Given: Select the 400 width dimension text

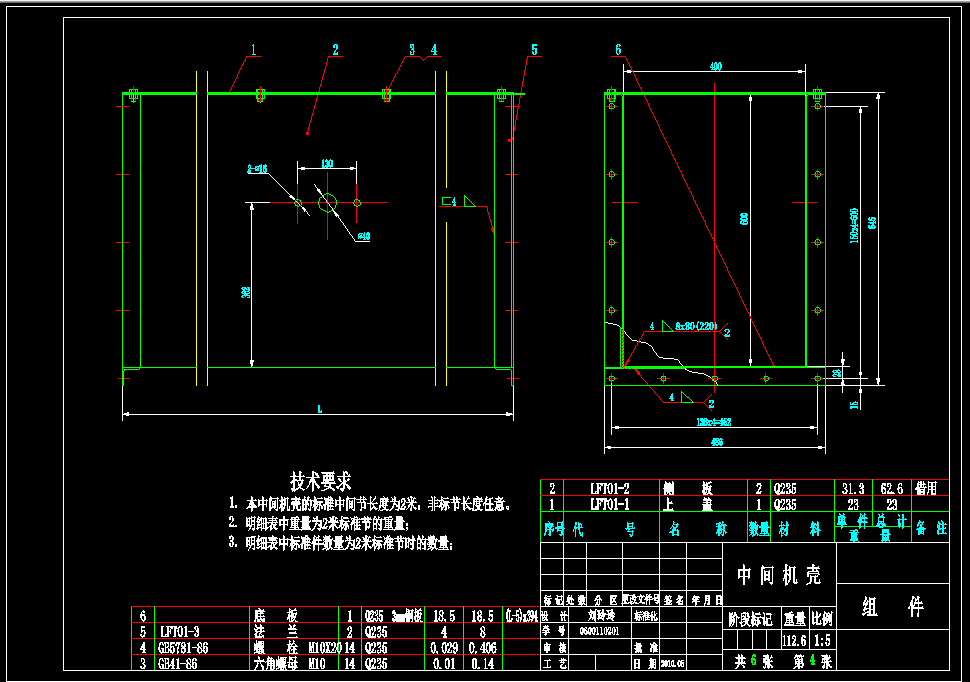Looking at the screenshot, I should (715, 66).
